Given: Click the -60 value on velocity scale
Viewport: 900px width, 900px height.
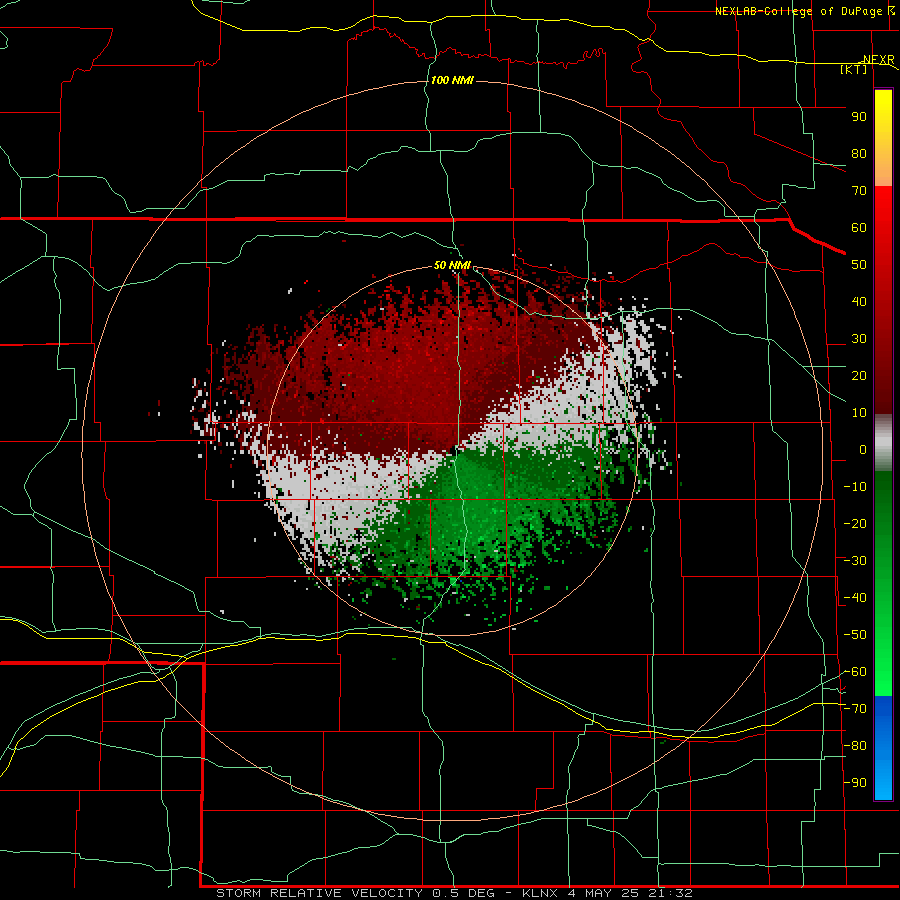Looking at the screenshot, I should point(855,672).
